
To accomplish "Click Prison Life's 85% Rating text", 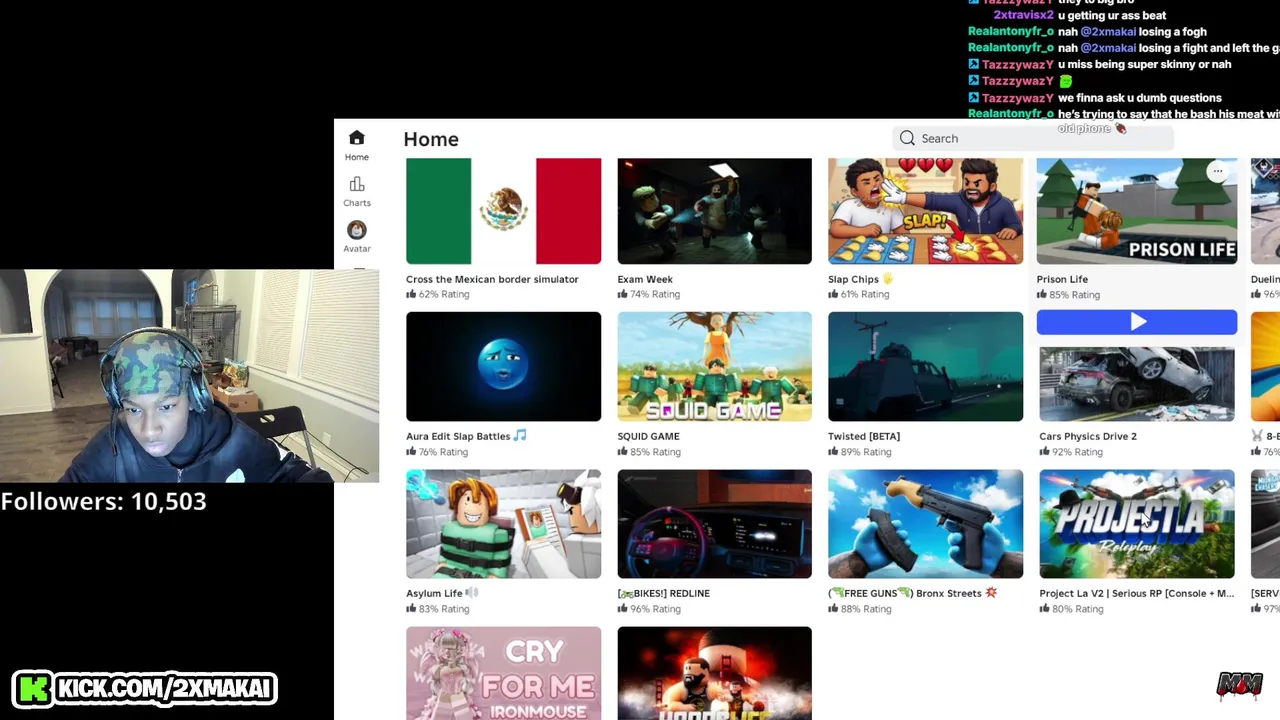I will (1075, 295).
